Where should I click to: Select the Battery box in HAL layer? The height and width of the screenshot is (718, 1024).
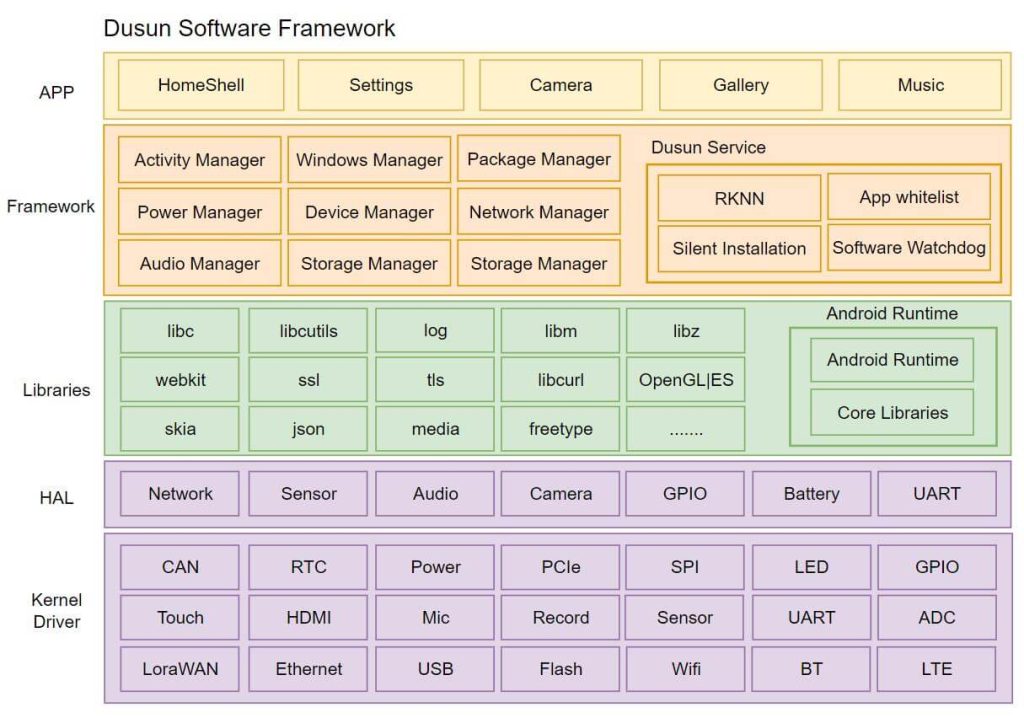(811, 494)
